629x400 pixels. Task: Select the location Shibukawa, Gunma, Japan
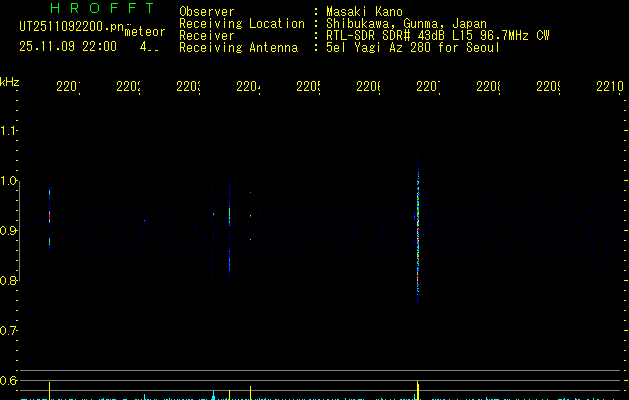406,24
